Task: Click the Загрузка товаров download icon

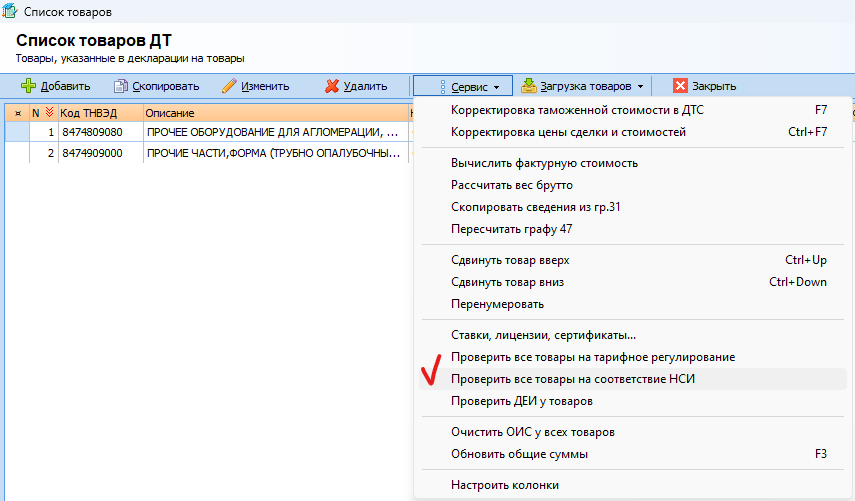Action: (x=528, y=86)
